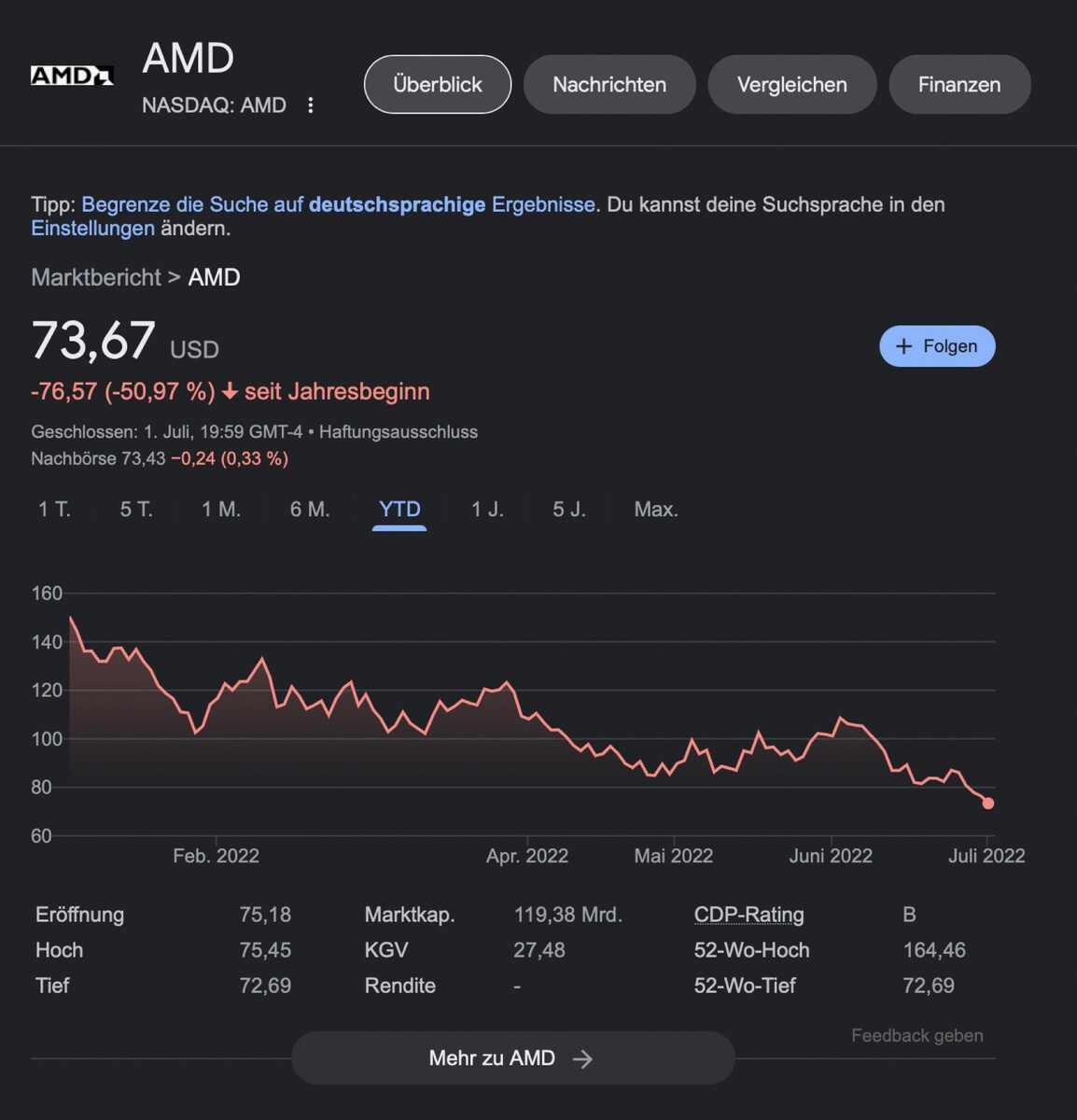Click the plus icon on Folgen
The width and height of the screenshot is (1077, 1120).
(x=903, y=346)
